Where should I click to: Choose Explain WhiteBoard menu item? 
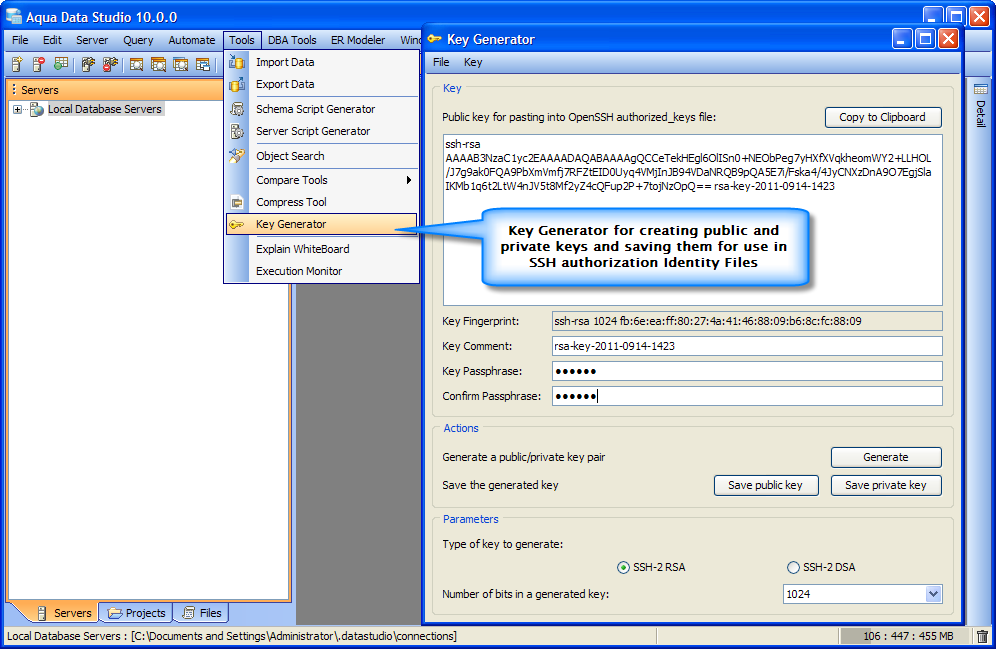tap(323, 249)
